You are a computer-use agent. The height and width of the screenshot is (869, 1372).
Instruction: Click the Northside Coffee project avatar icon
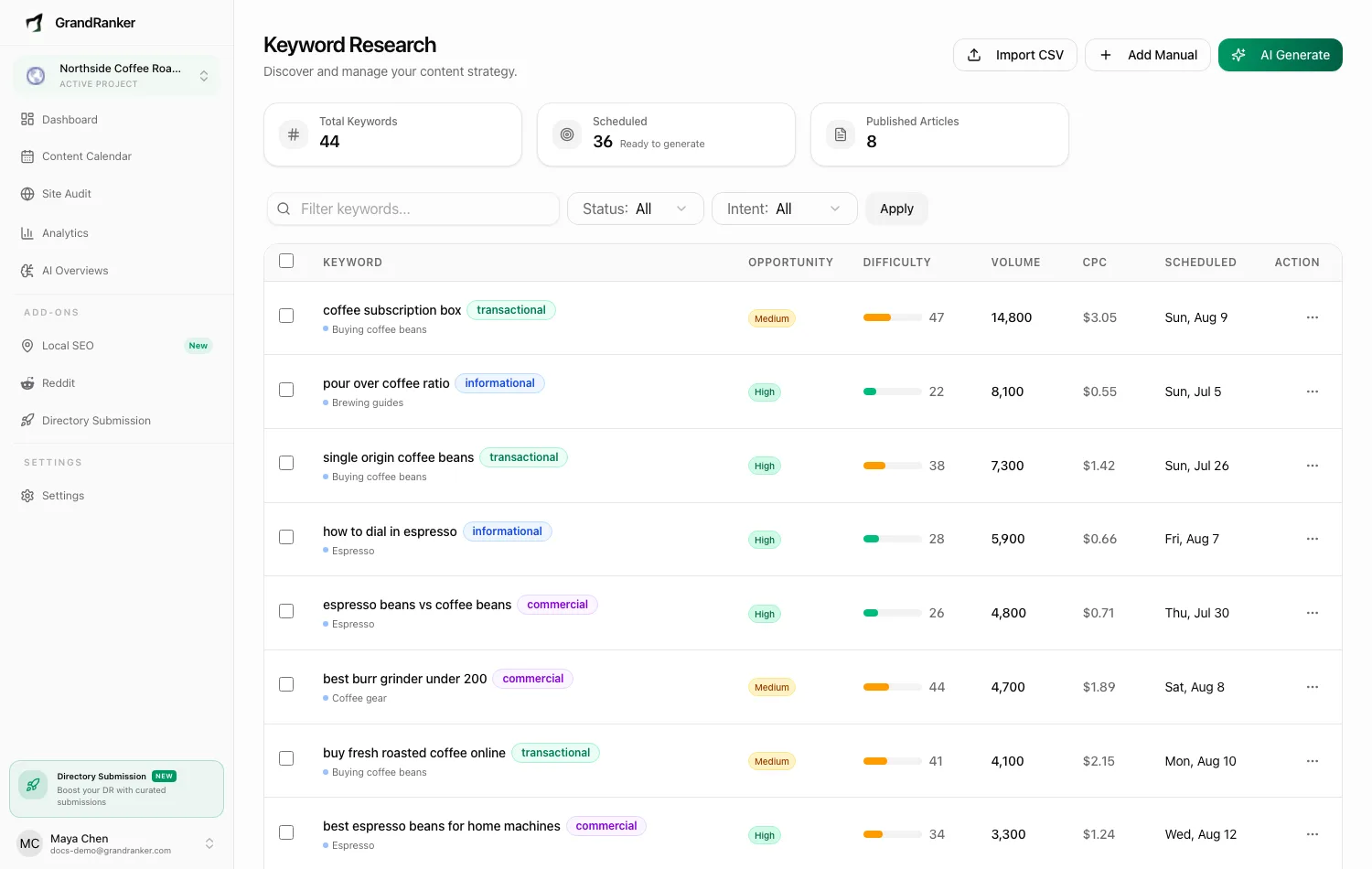36,76
